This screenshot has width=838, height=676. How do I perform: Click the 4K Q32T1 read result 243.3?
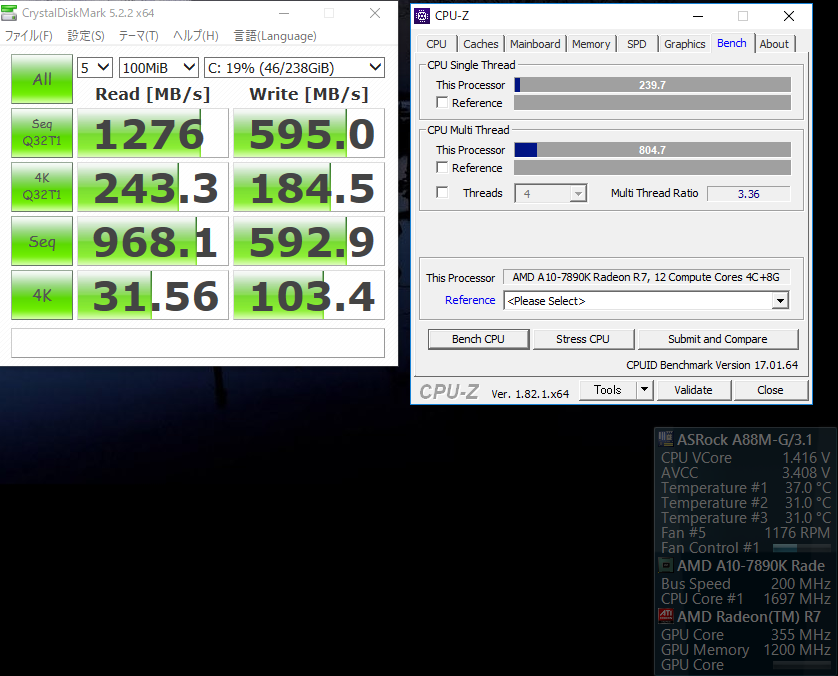tap(153, 187)
